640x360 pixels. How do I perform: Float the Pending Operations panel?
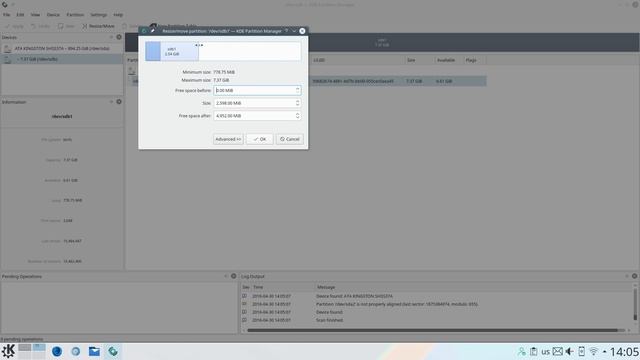coord(226,276)
